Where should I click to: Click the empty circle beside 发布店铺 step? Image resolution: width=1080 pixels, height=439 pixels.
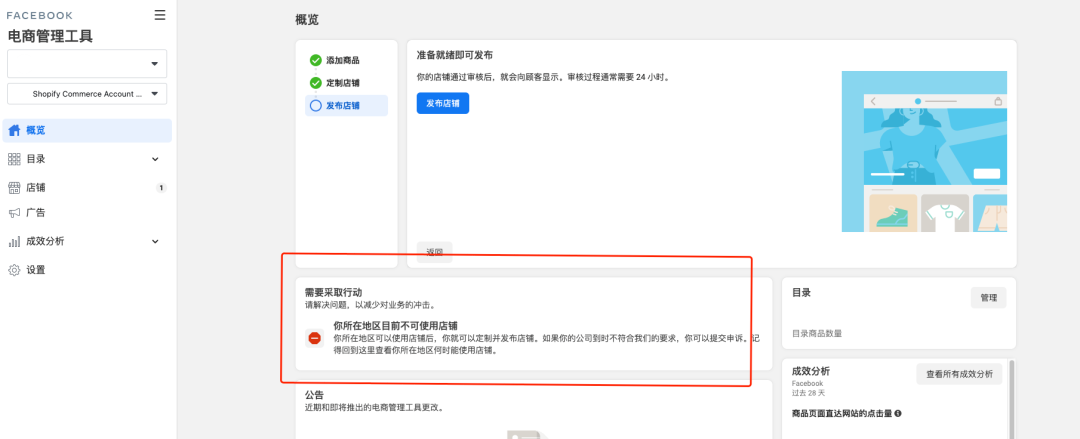click(315, 105)
